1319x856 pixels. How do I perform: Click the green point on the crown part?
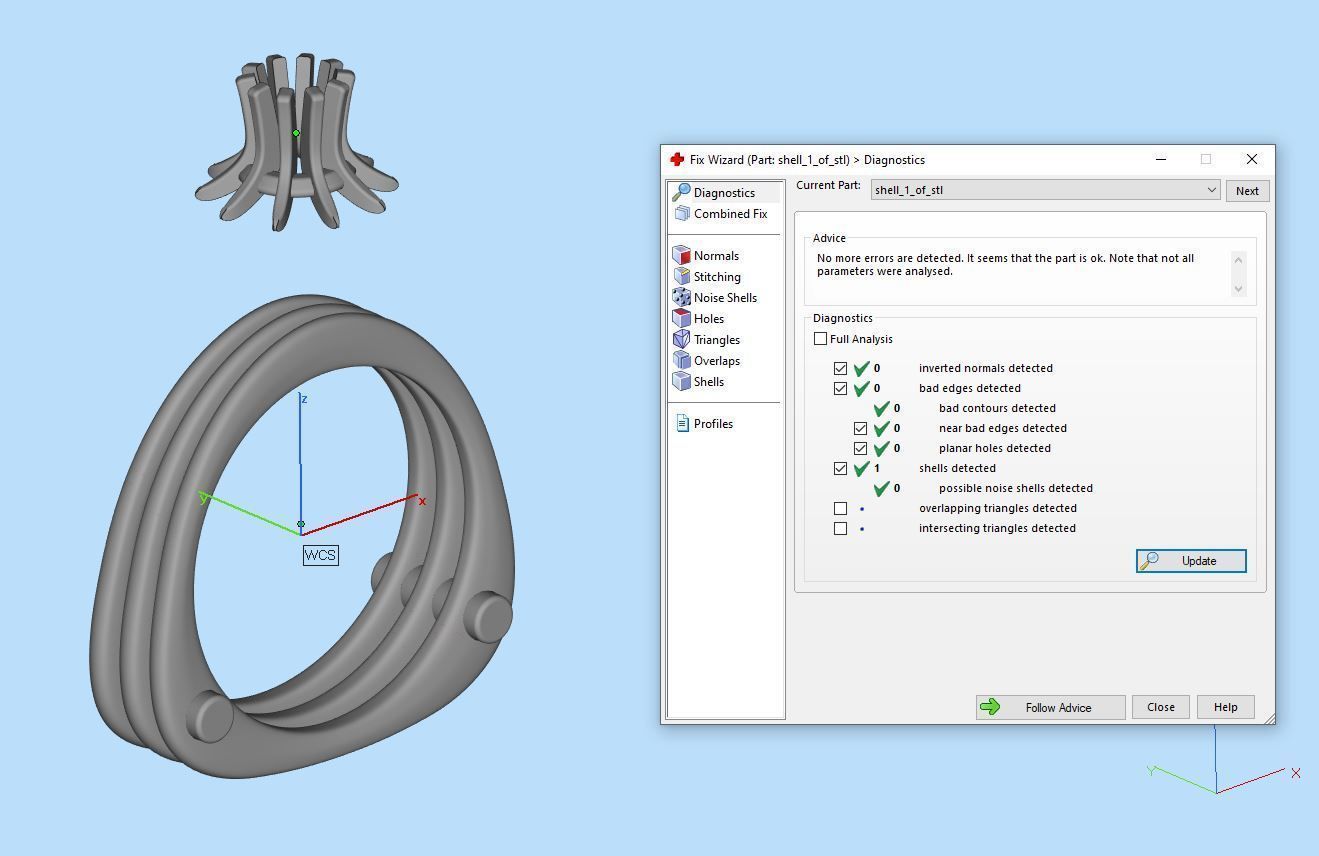pyautogui.click(x=296, y=133)
